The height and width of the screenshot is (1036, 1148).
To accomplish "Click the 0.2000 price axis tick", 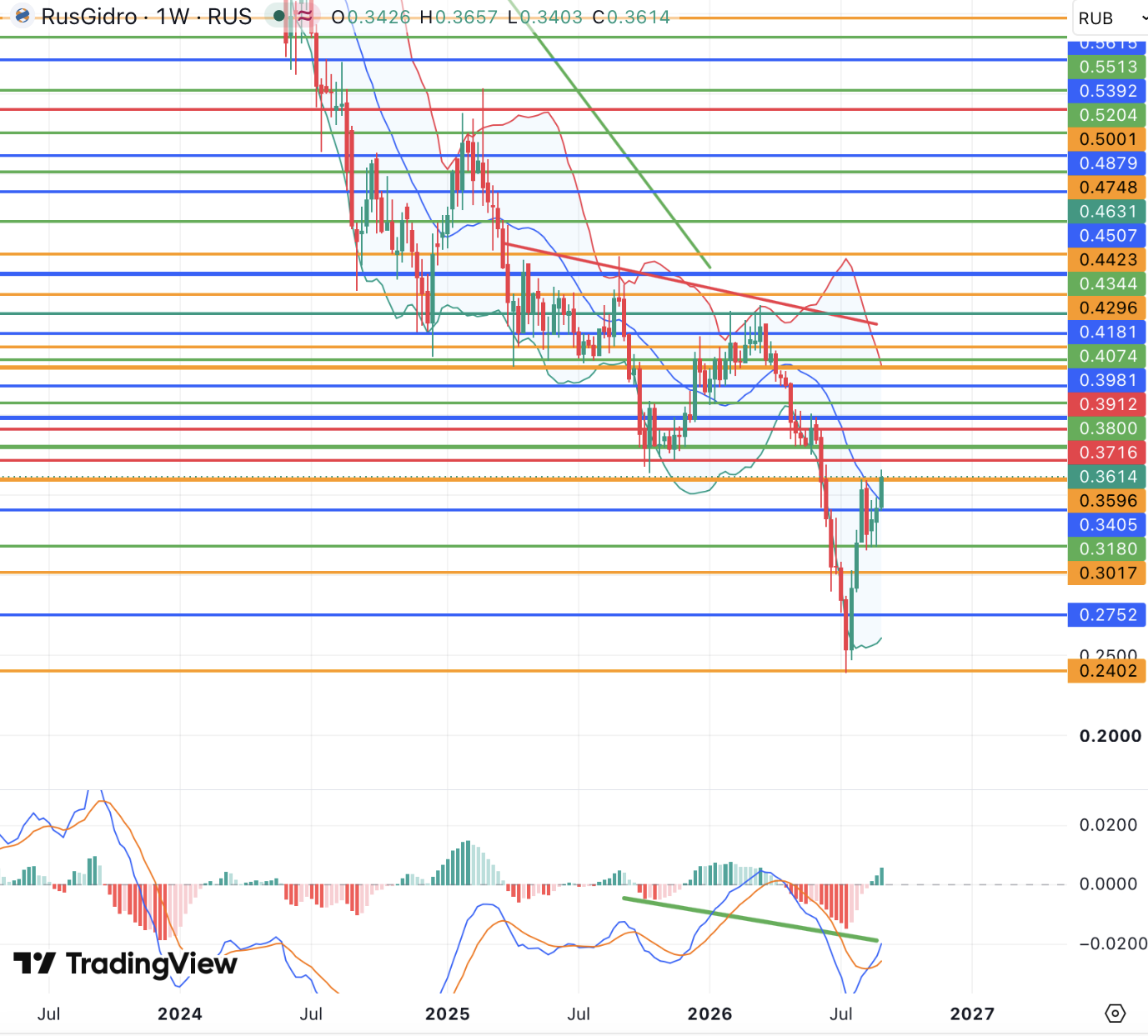I will (x=1110, y=737).
